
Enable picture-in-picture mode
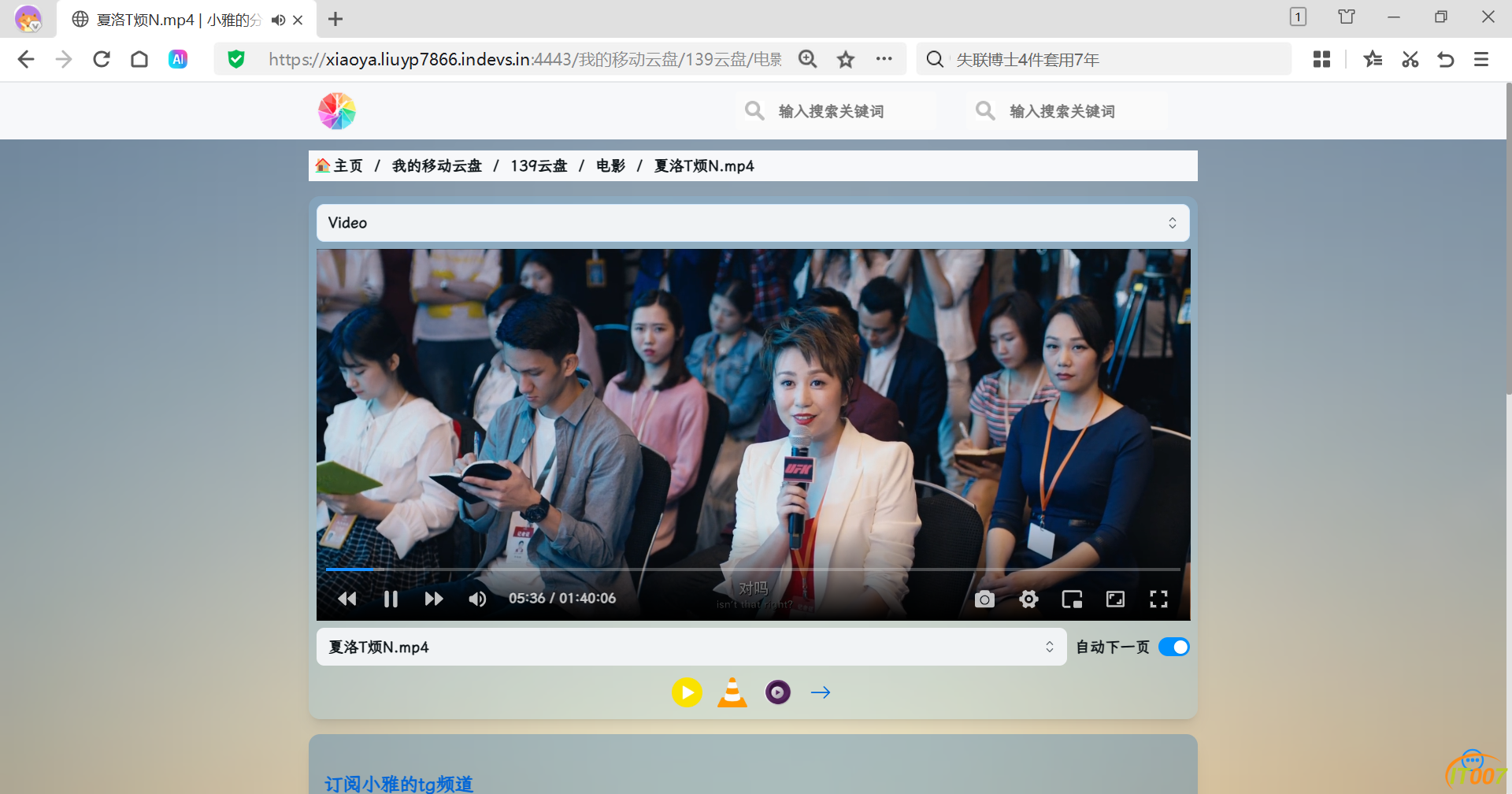point(1072,599)
